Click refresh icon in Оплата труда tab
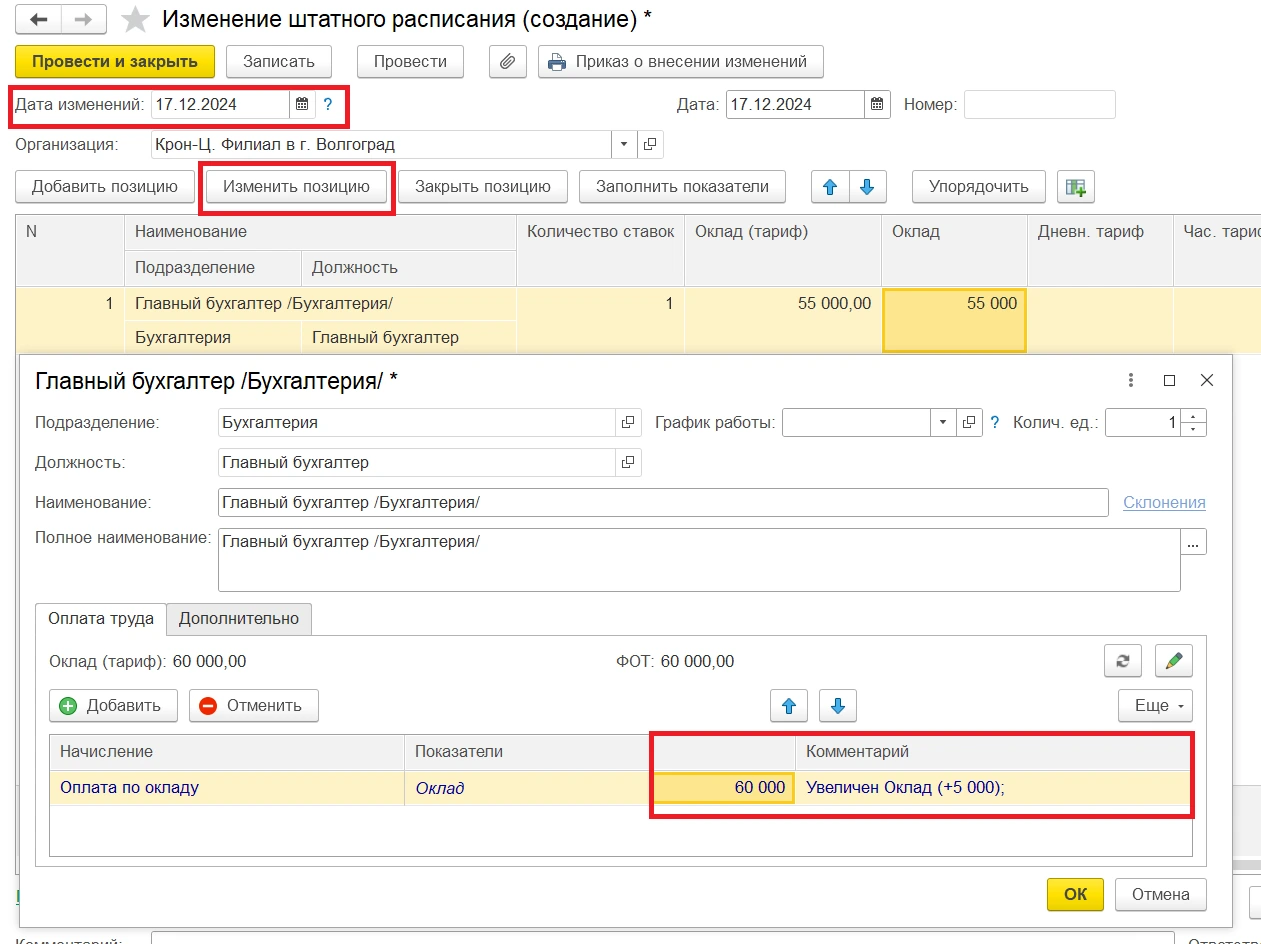The height and width of the screenshot is (944, 1261). 1123,661
